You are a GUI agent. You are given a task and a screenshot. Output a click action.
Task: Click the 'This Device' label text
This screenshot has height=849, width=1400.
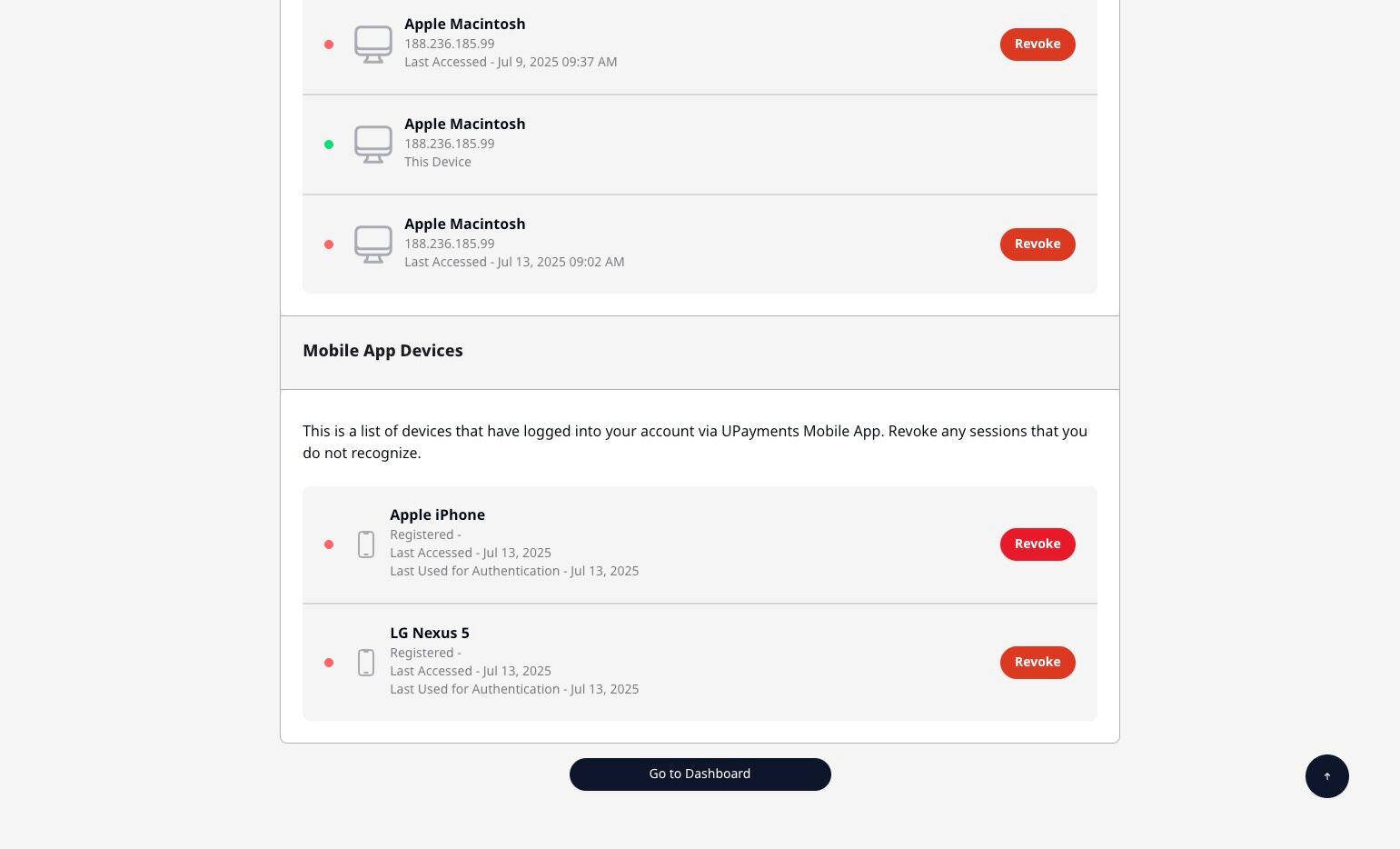point(437,162)
